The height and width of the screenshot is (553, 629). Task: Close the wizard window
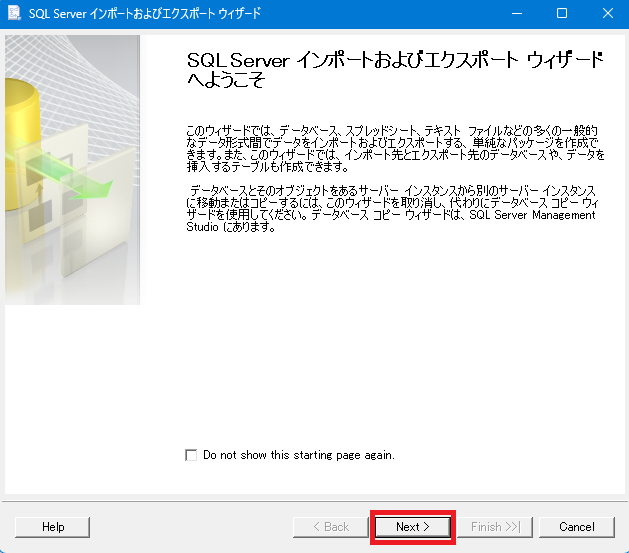[x=608, y=13]
